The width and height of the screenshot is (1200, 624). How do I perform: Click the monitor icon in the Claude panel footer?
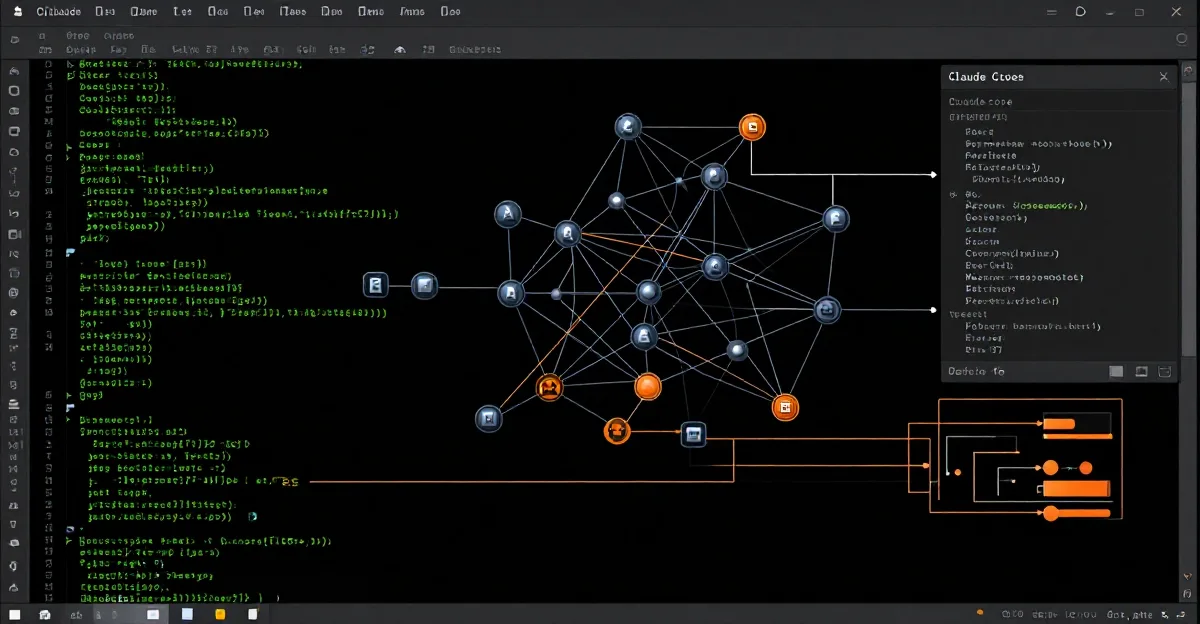1141,372
